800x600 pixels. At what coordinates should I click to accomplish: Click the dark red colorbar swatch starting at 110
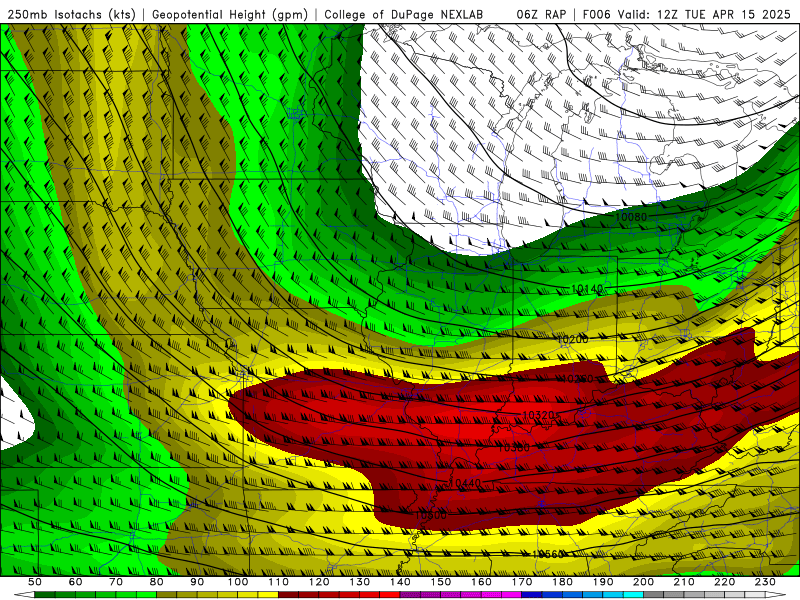tap(288, 595)
